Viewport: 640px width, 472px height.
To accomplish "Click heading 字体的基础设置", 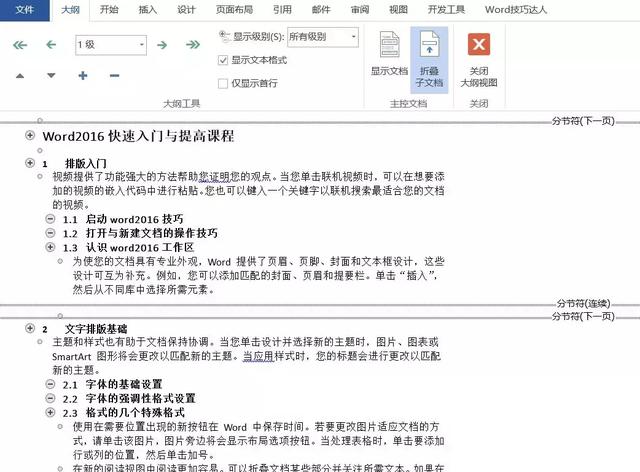I will click(x=124, y=385).
